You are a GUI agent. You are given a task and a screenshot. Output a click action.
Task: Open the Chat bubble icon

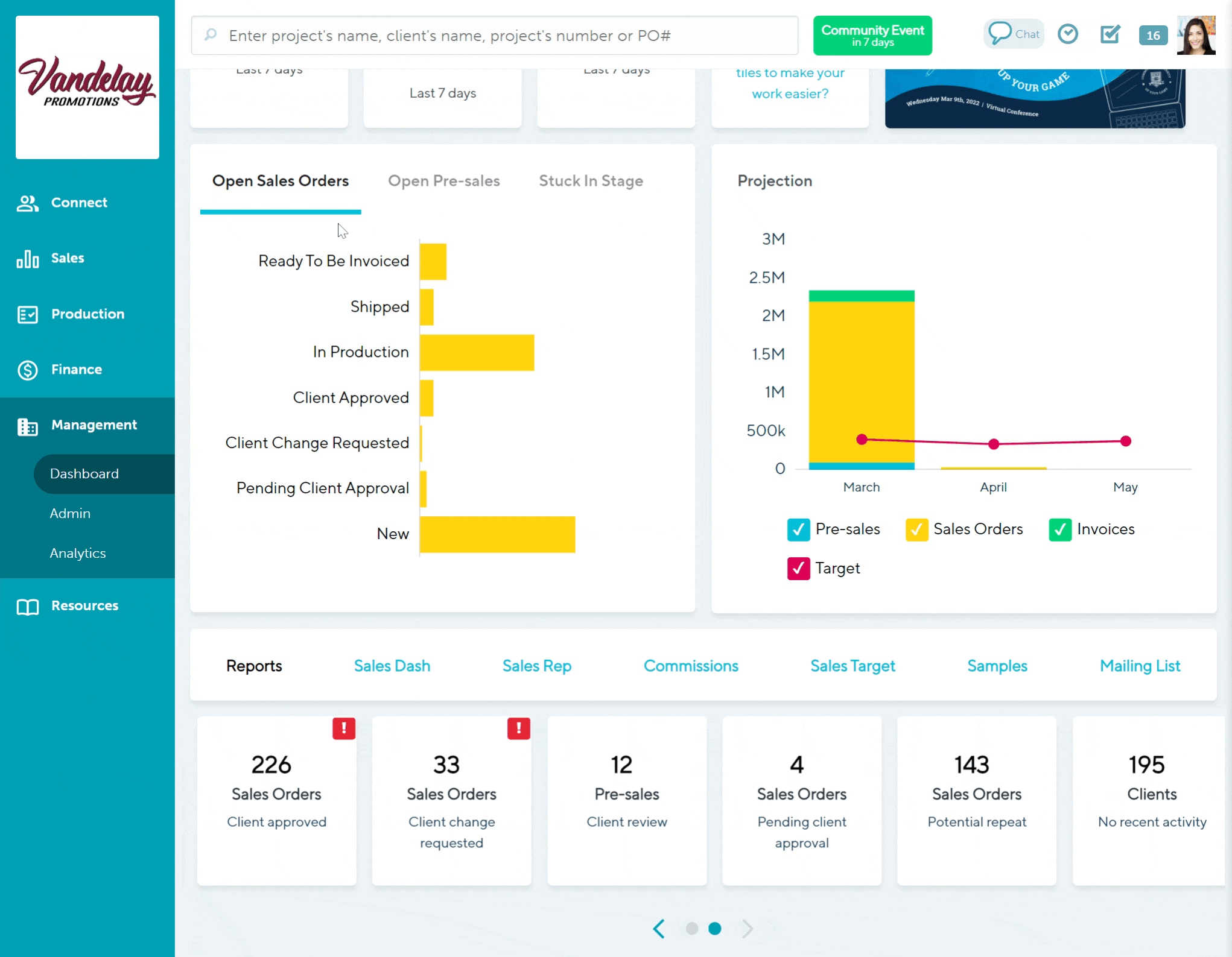click(999, 34)
